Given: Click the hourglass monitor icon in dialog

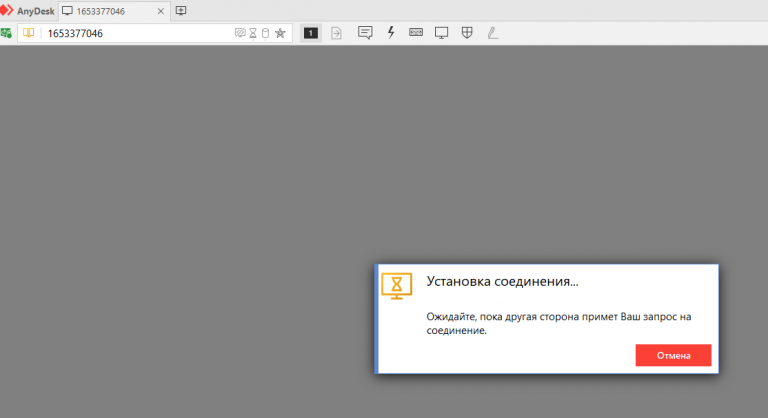Looking at the screenshot, I should click(397, 286).
